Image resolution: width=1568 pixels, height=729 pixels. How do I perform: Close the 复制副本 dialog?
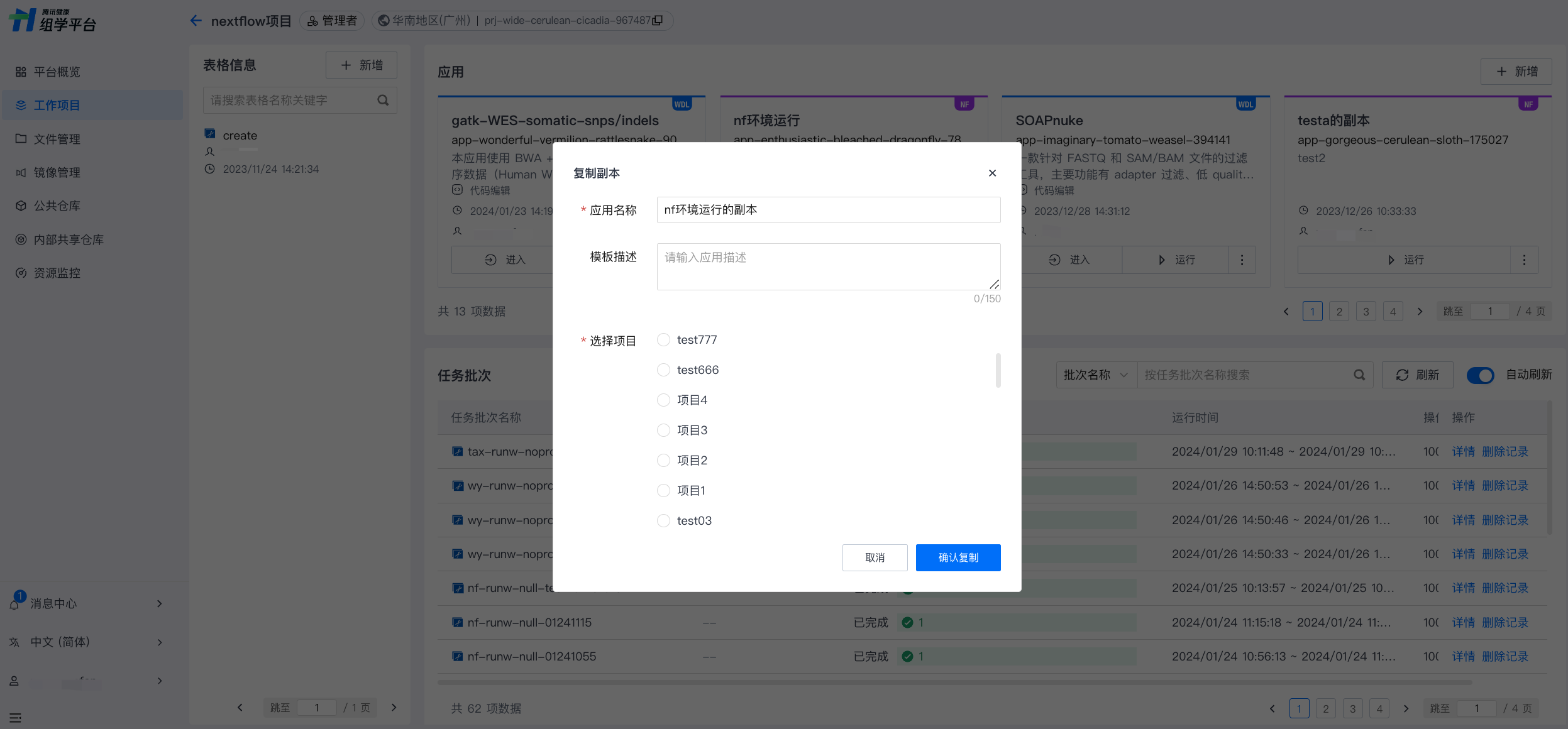(x=992, y=173)
